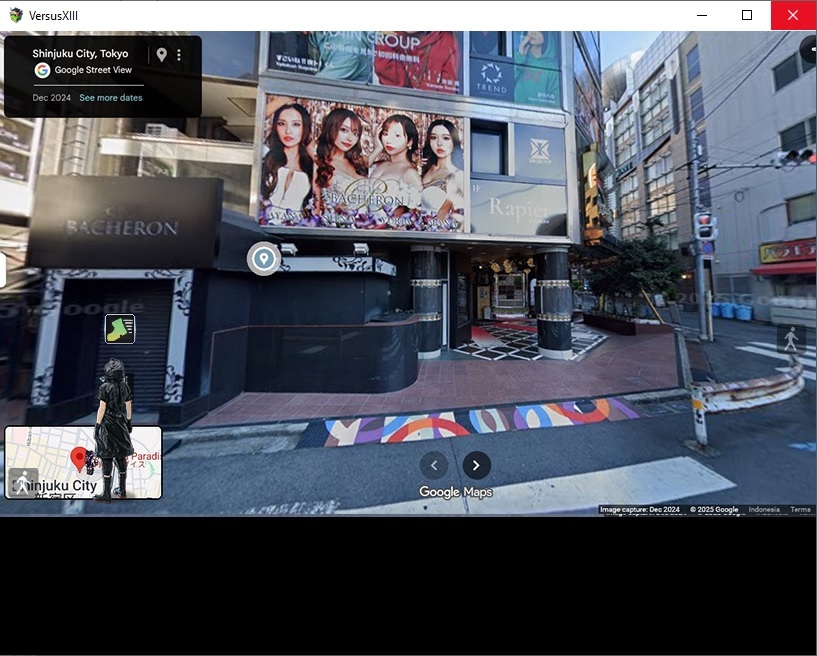Click the See more dates link
Image resolution: width=817 pixels, height=656 pixels.
click(110, 98)
